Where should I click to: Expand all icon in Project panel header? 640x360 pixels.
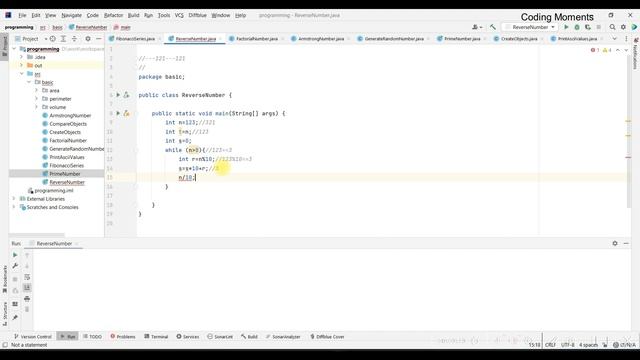63,39
